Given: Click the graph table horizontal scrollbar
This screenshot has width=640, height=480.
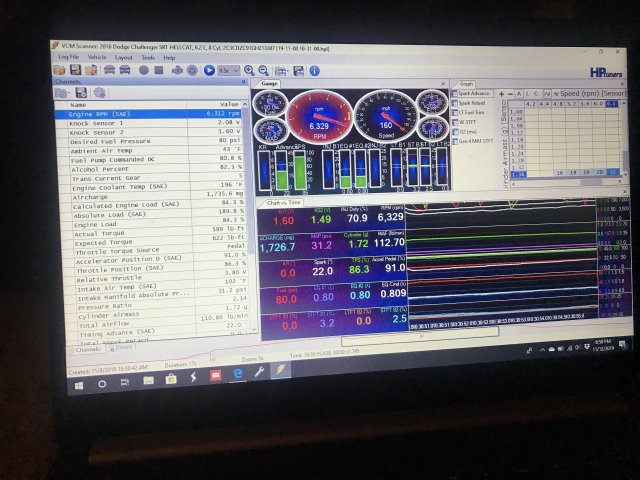Looking at the screenshot, I should coord(568,183).
